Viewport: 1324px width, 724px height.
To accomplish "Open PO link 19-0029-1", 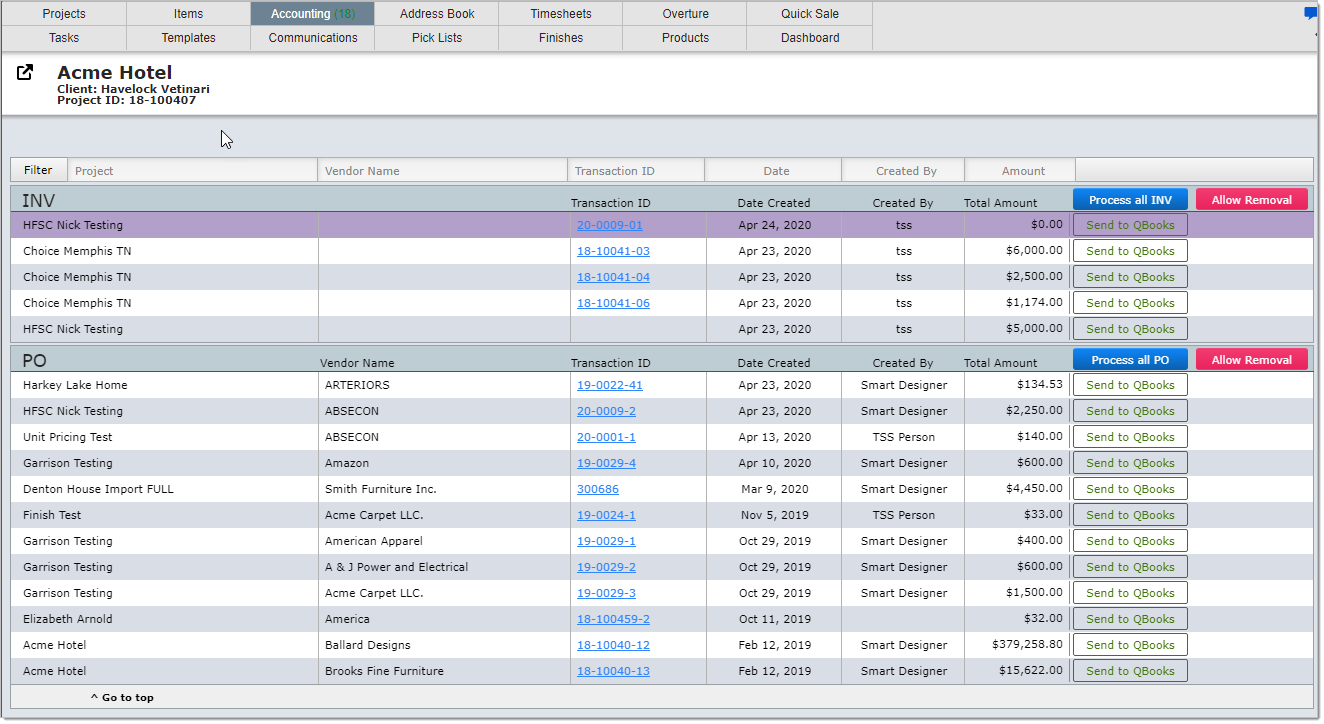I will pyautogui.click(x=606, y=541).
